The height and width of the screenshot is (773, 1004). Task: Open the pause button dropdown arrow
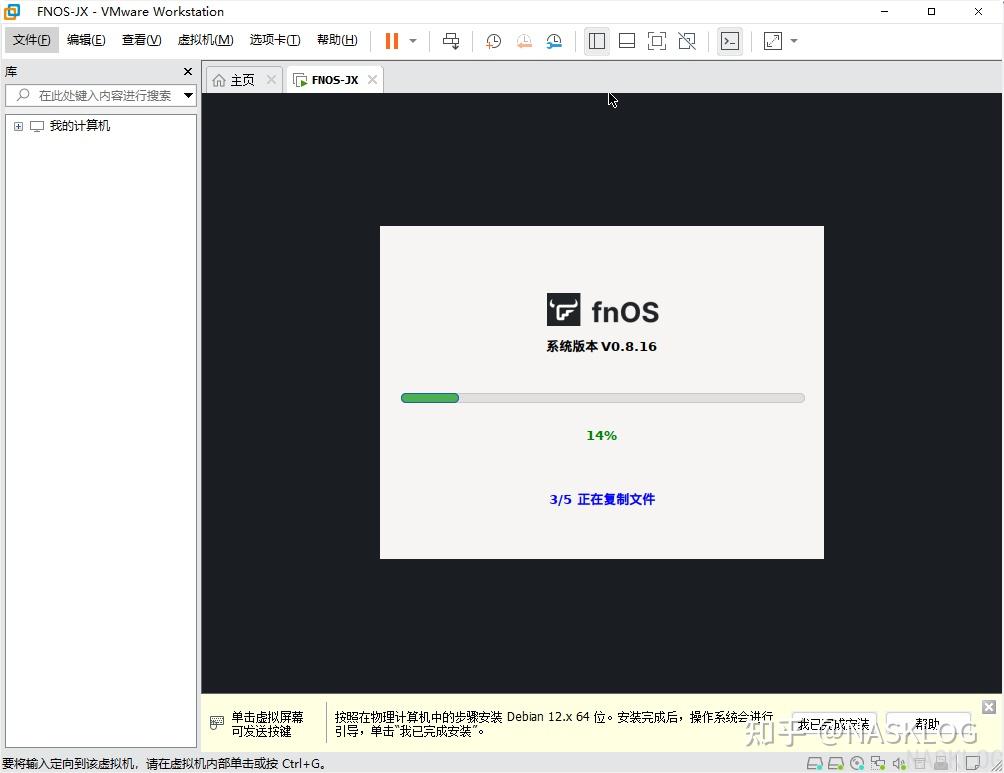click(410, 41)
